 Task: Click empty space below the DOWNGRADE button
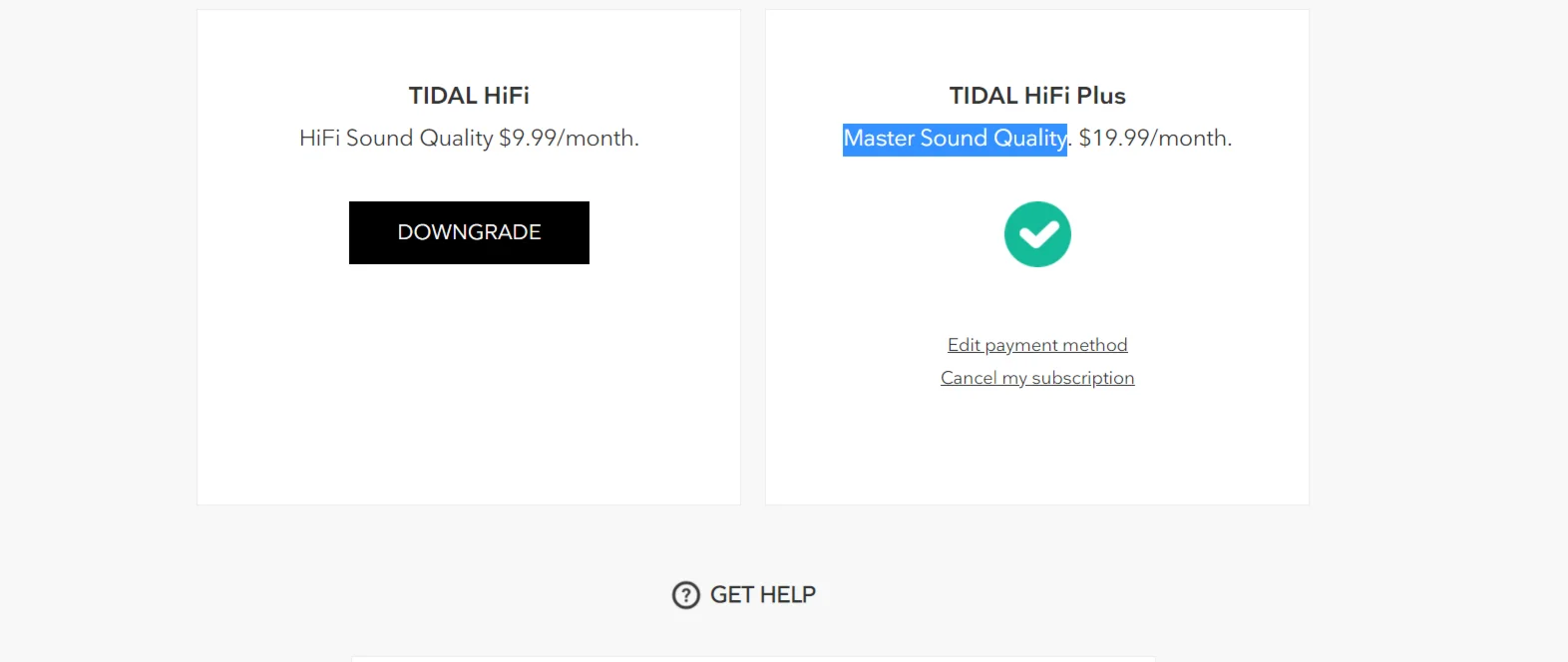(x=469, y=379)
